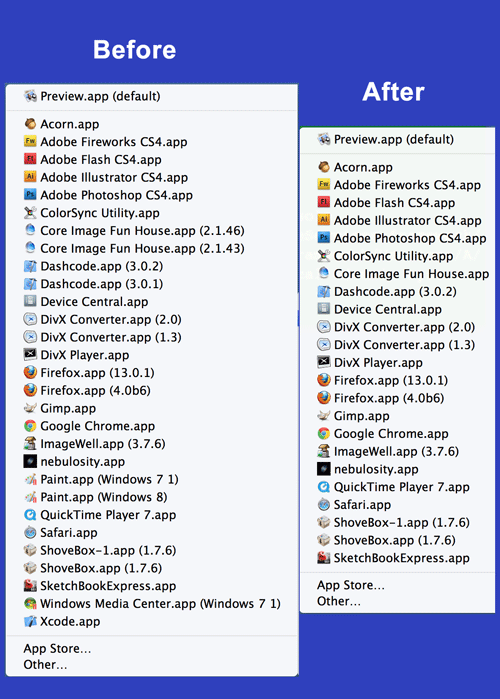Click the Xcode.app icon
This screenshot has width=500, height=699.
[x=30, y=621]
